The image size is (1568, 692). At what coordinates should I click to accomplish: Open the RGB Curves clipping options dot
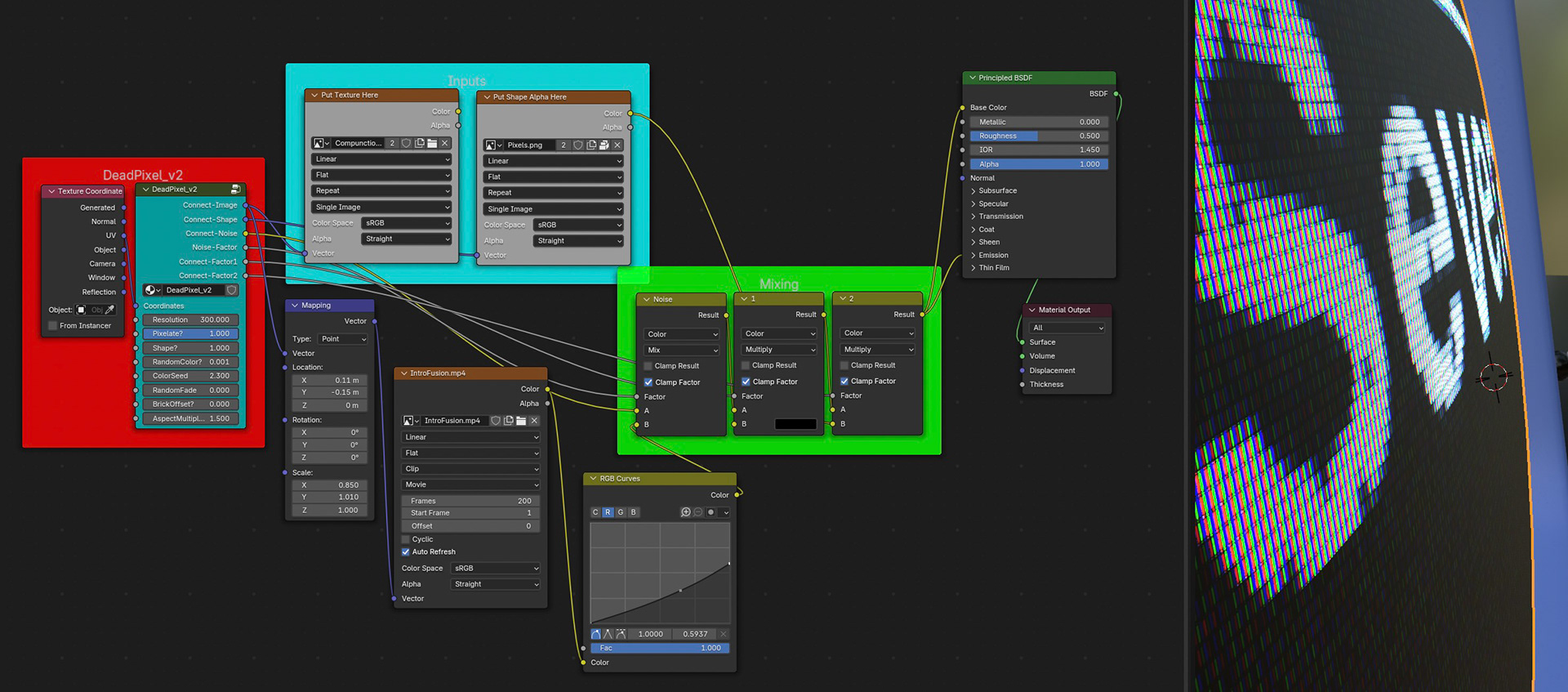pos(711,512)
